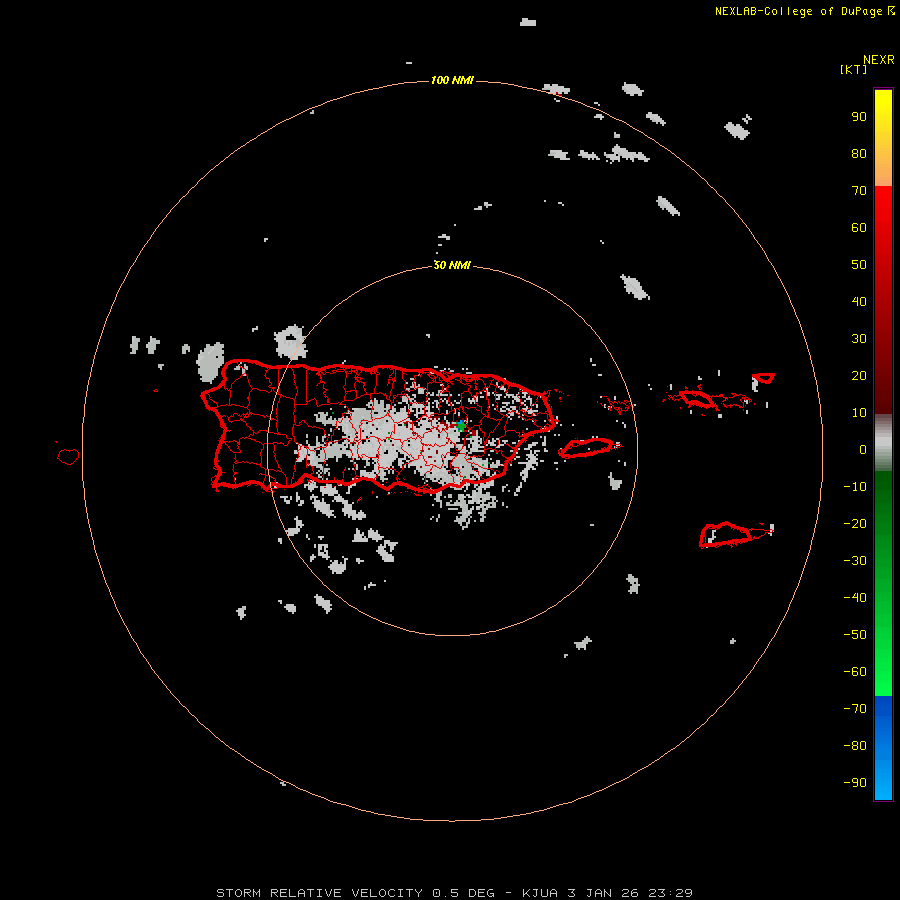Click the NEXR label above the color bar
The height and width of the screenshot is (900, 900).
(878, 60)
